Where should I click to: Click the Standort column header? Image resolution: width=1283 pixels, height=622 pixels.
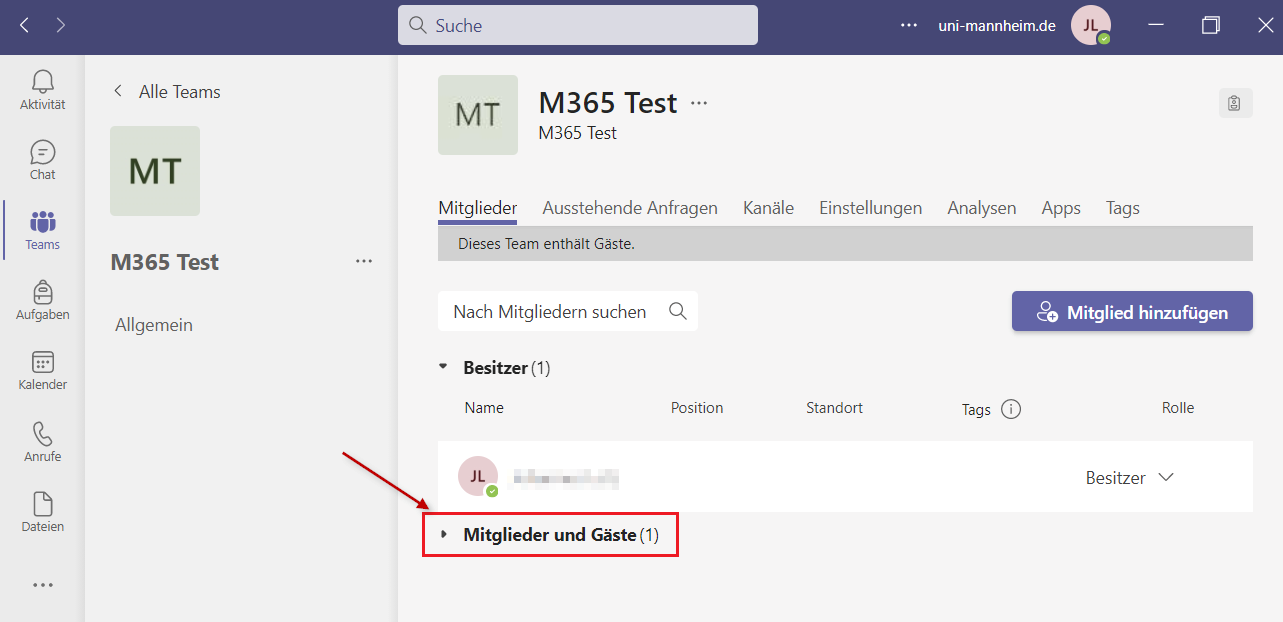[x=834, y=408]
